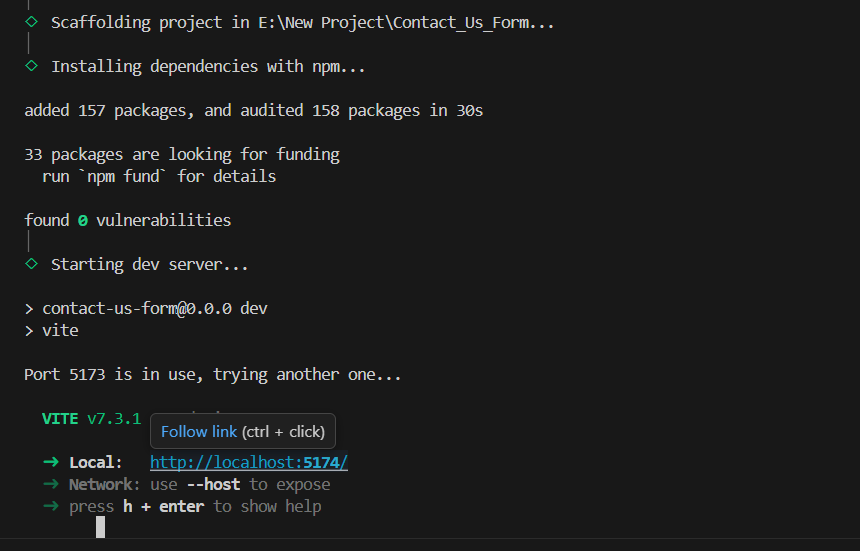860x551 pixels.
Task: Click the diamond marker beside Scaffolding project
Action: click(x=31, y=21)
